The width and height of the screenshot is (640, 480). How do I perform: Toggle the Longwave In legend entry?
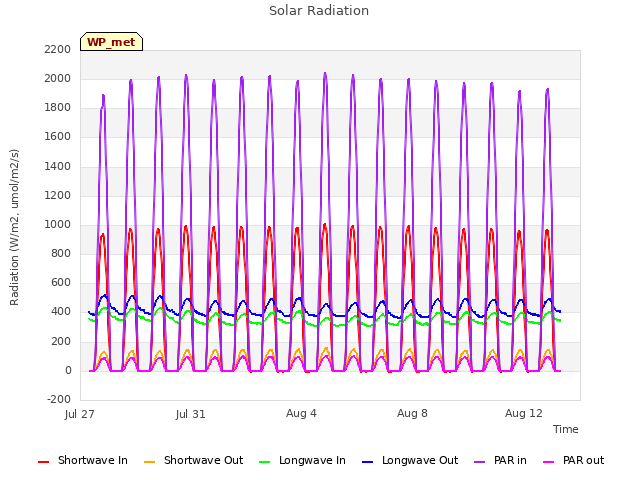point(302,460)
